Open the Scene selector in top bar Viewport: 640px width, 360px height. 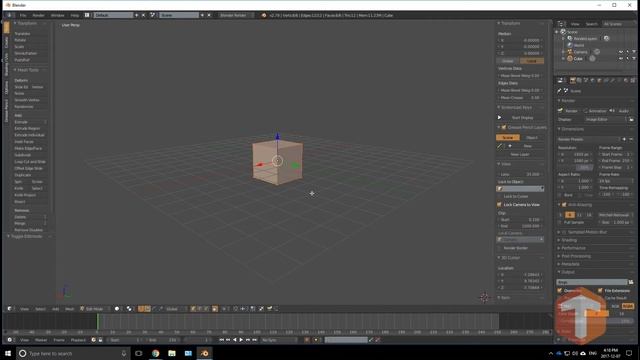coord(179,16)
